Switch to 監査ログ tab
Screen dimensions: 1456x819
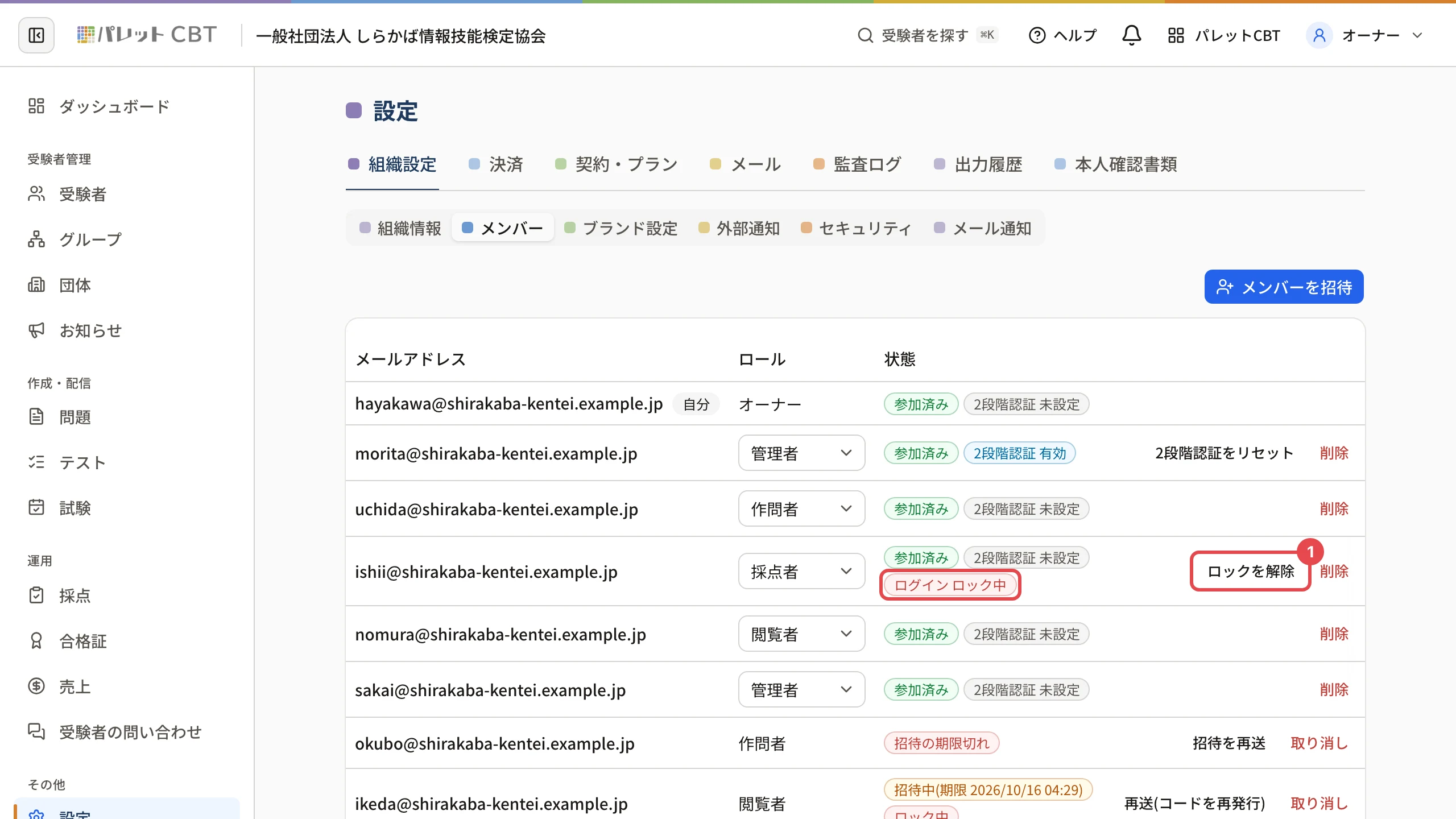click(x=858, y=164)
